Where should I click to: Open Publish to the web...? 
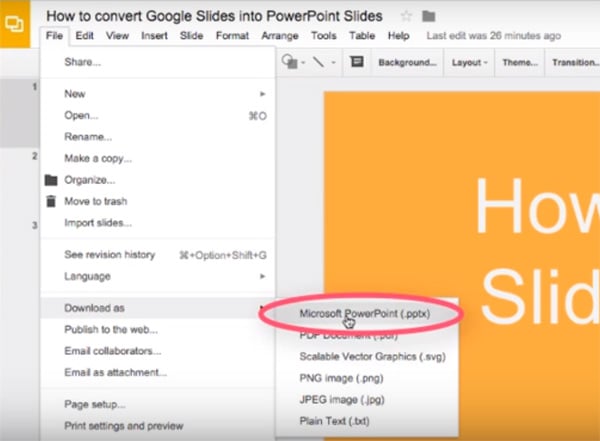(112, 329)
